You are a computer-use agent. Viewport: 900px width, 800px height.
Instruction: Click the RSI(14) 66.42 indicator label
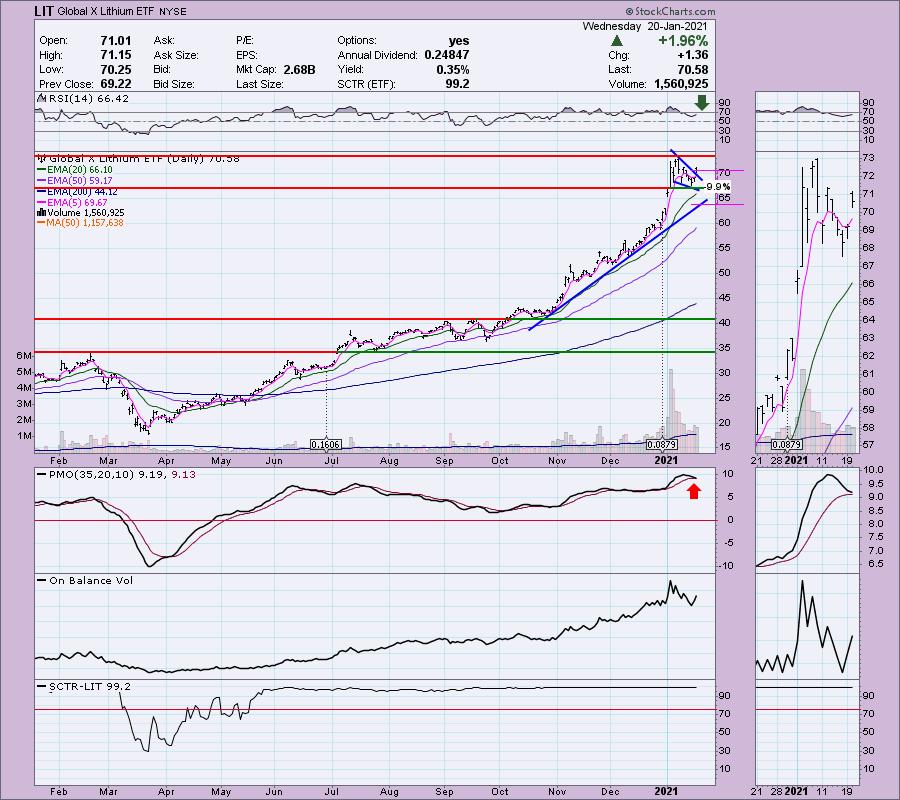(x=89, y=99)
